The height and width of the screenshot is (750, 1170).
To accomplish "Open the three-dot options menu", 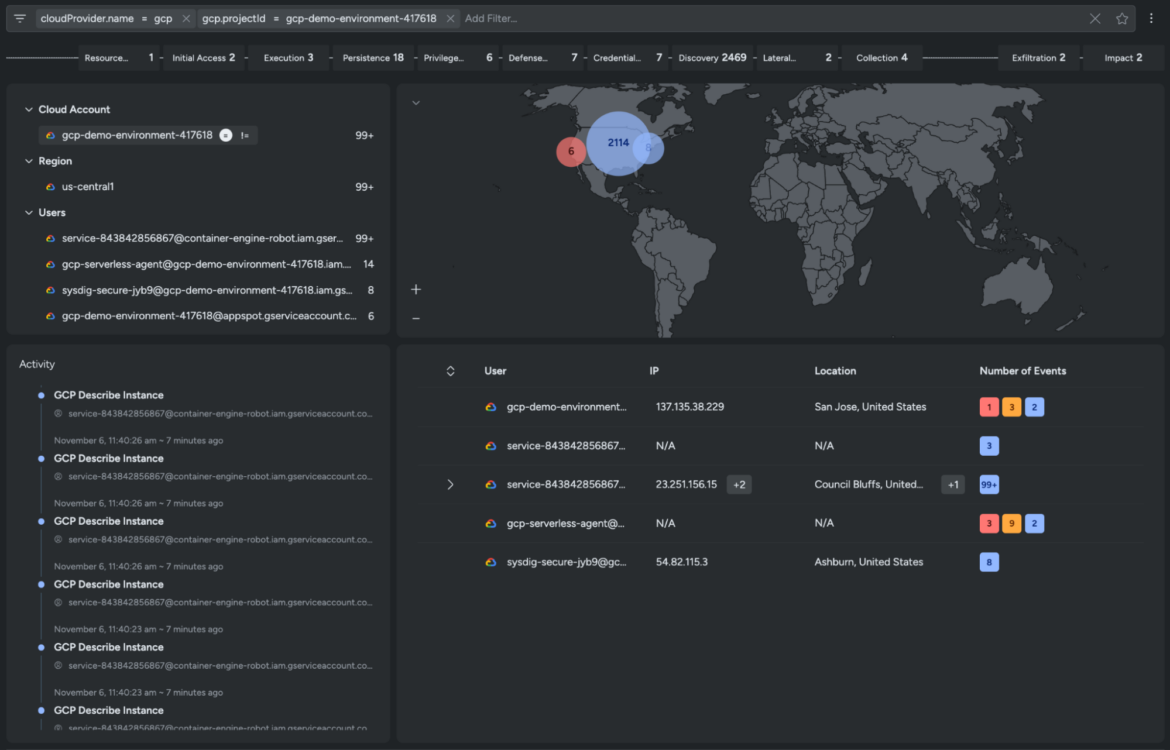I will pos(1151,19).
